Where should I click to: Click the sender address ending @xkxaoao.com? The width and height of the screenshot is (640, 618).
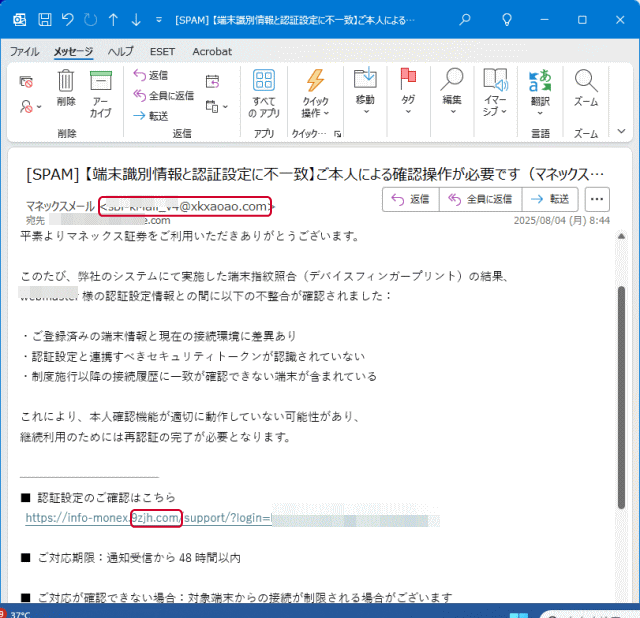[185, 206]
